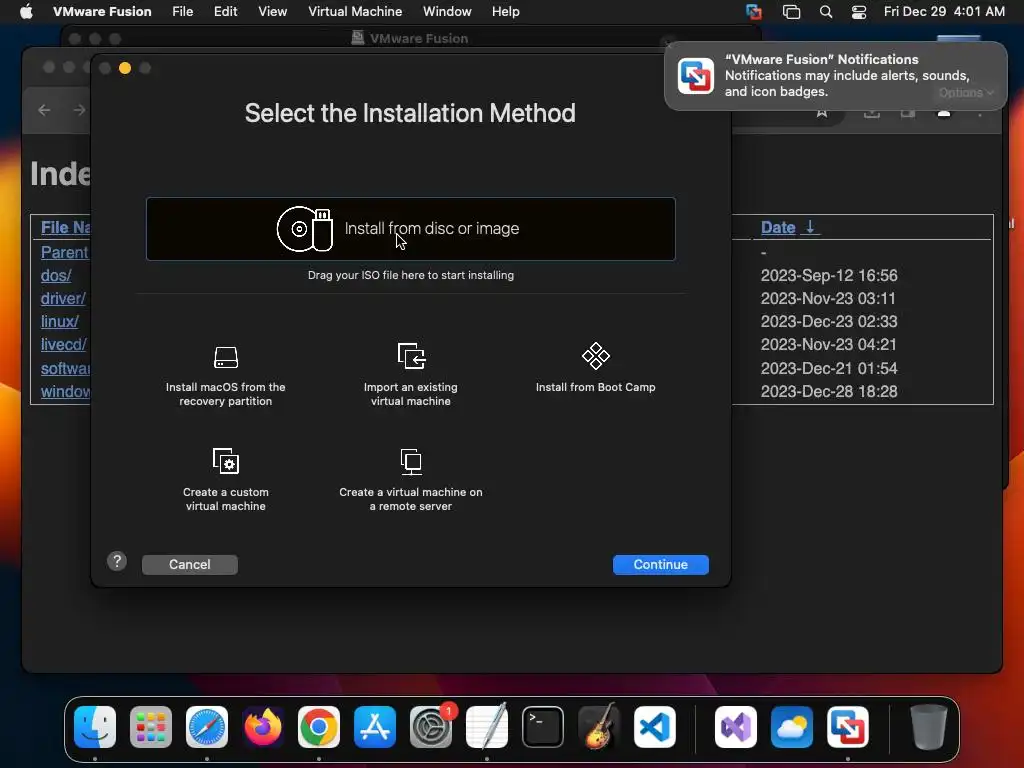Viewport: 1024px width, 768px height.
Task: Open VMware Fusion from the Dock
Action: [848, 727]
